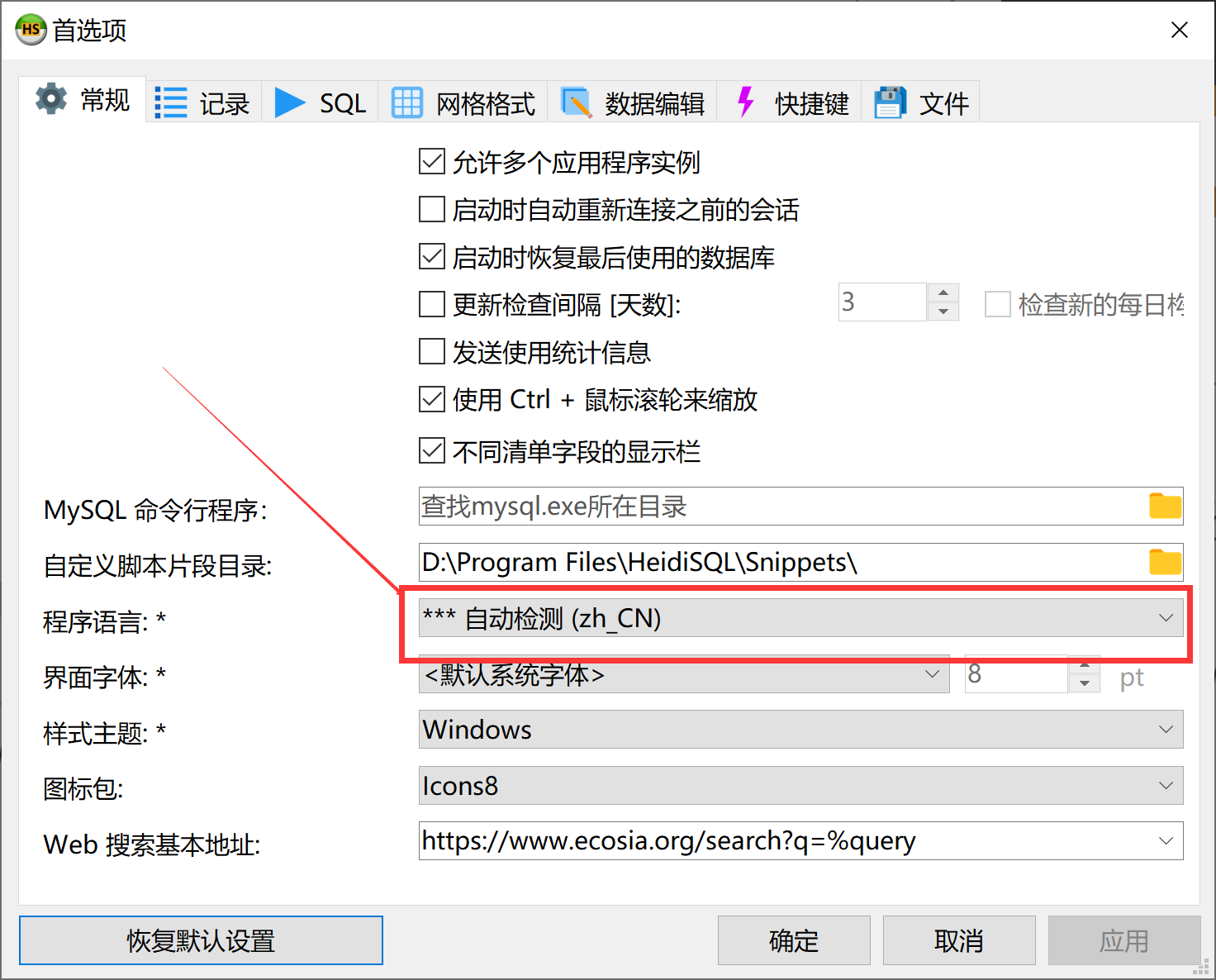Switch to the 网格格式 tab
Viewport: 1216px width, 980px height.
point(463,102)
